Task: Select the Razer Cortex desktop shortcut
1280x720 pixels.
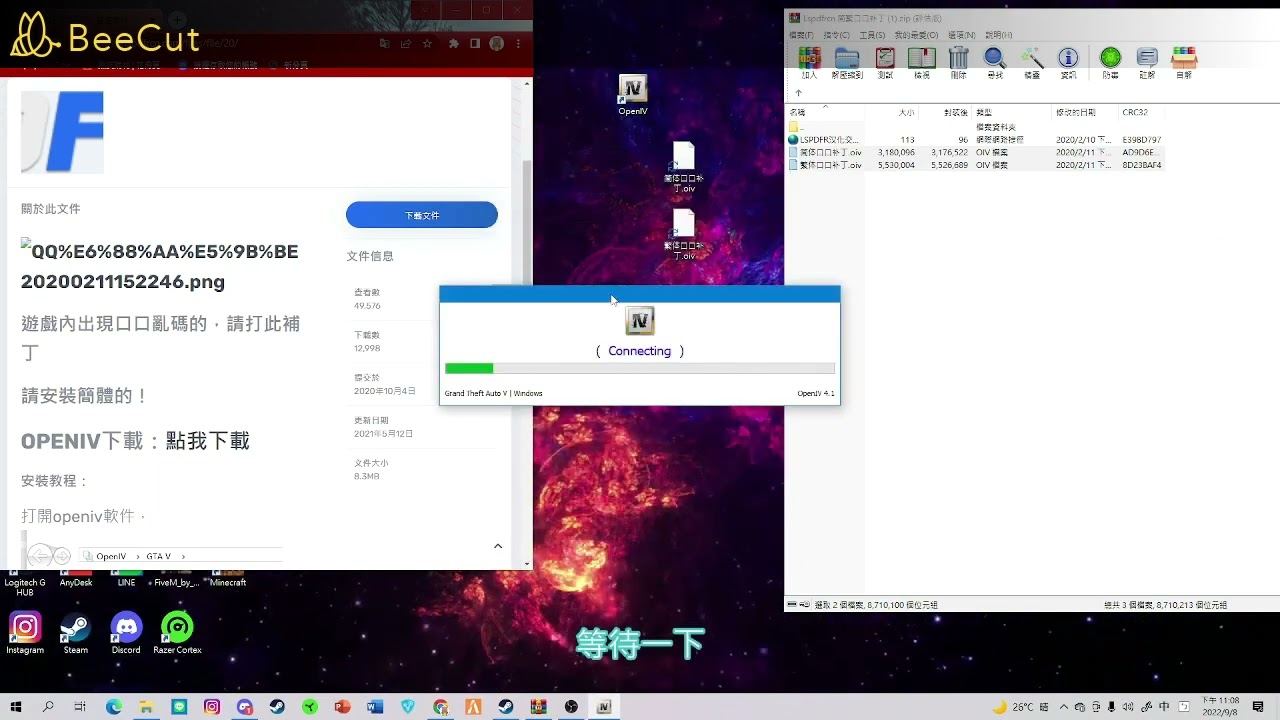Action: [177, 633]
